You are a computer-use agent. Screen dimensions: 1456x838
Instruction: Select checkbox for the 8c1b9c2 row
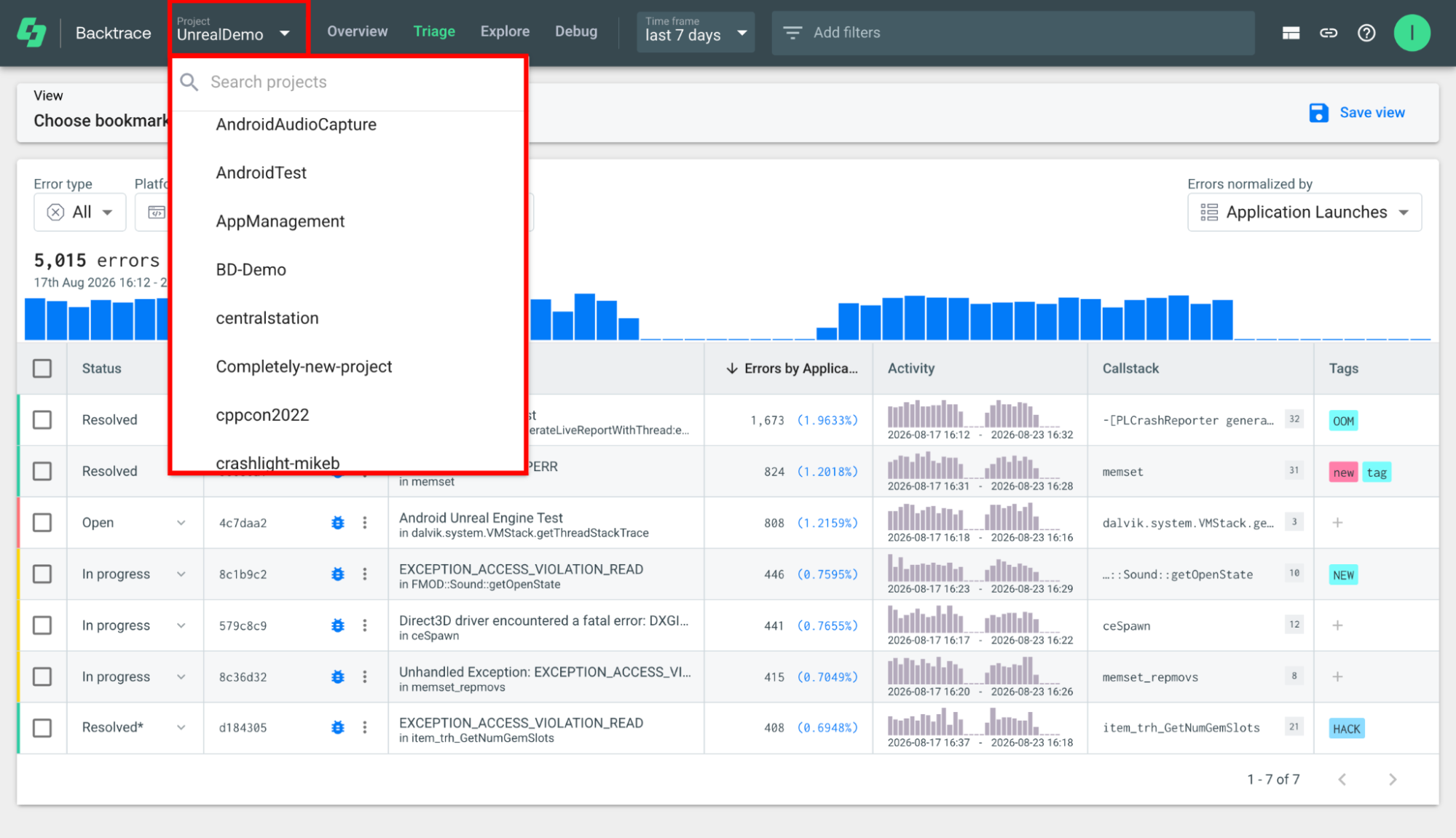[x=42, y=574]
